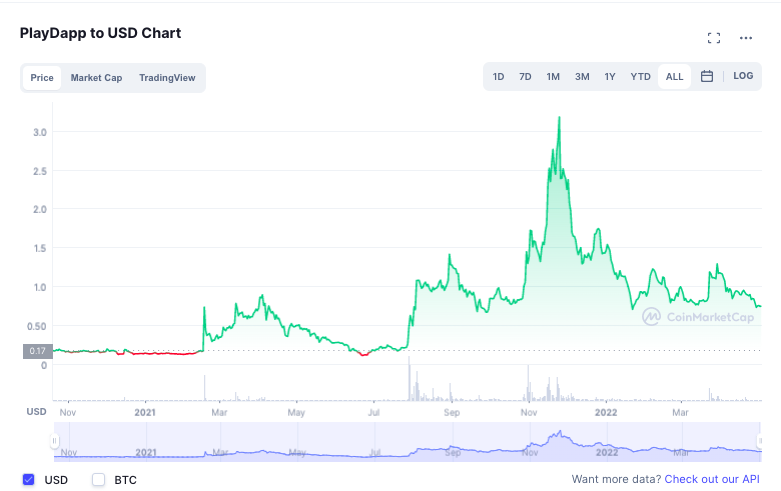Open the three-dot more options menu
The width and height of the screenshot is (781, 491).
click(746, 38)
